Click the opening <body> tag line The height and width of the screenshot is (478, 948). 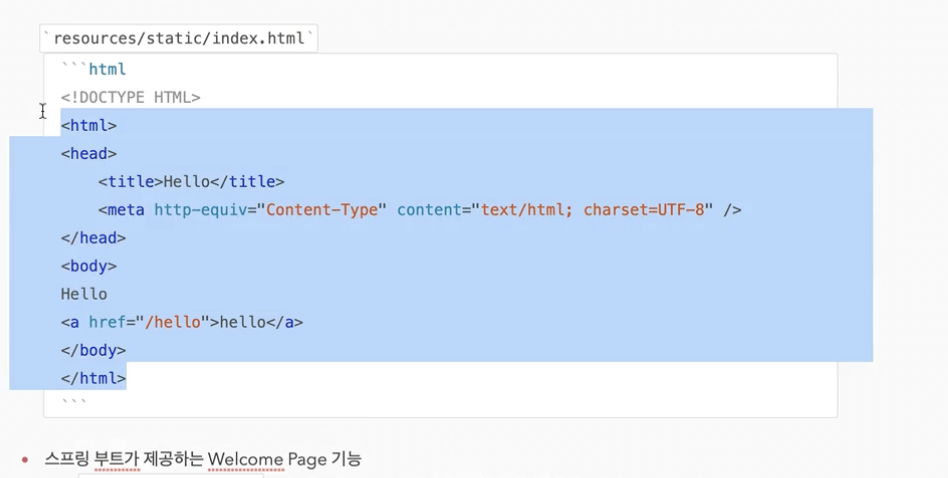pos(89,266)
